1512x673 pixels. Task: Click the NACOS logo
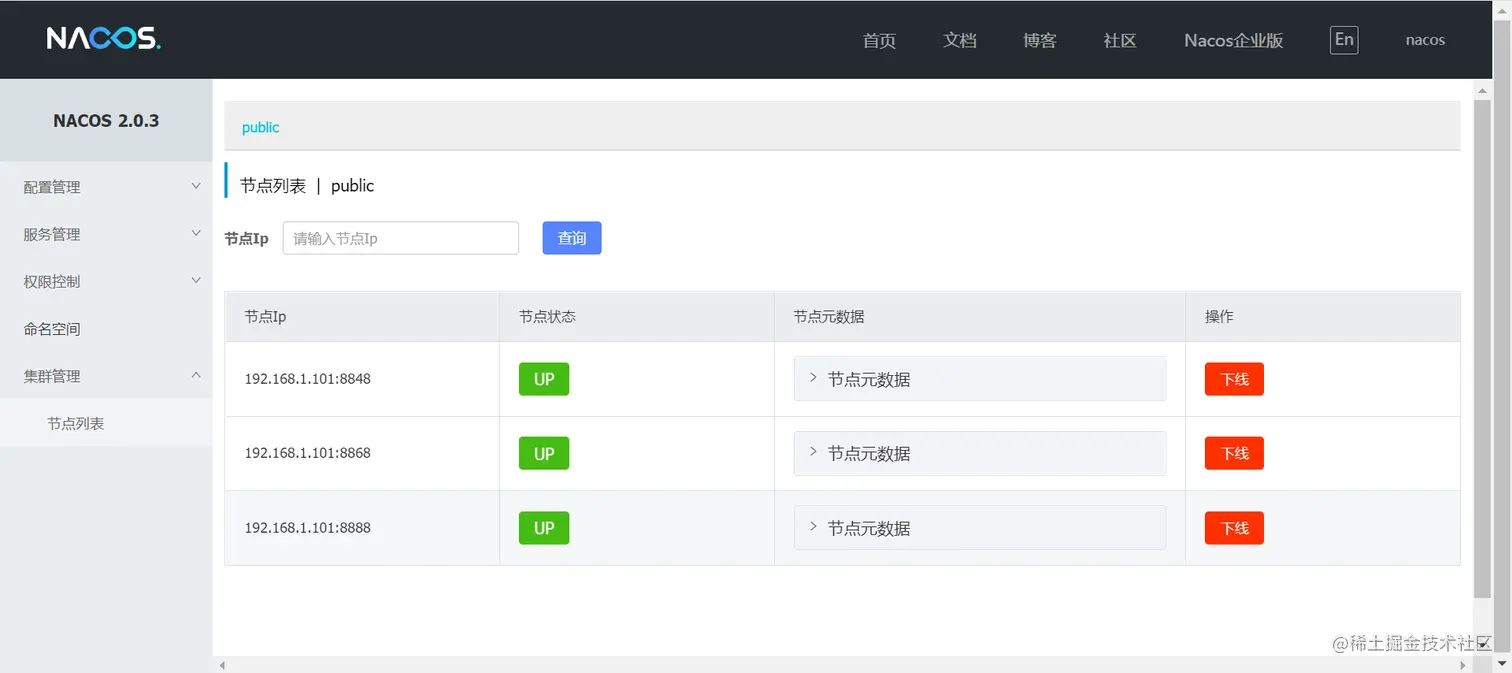pos(103,39)
